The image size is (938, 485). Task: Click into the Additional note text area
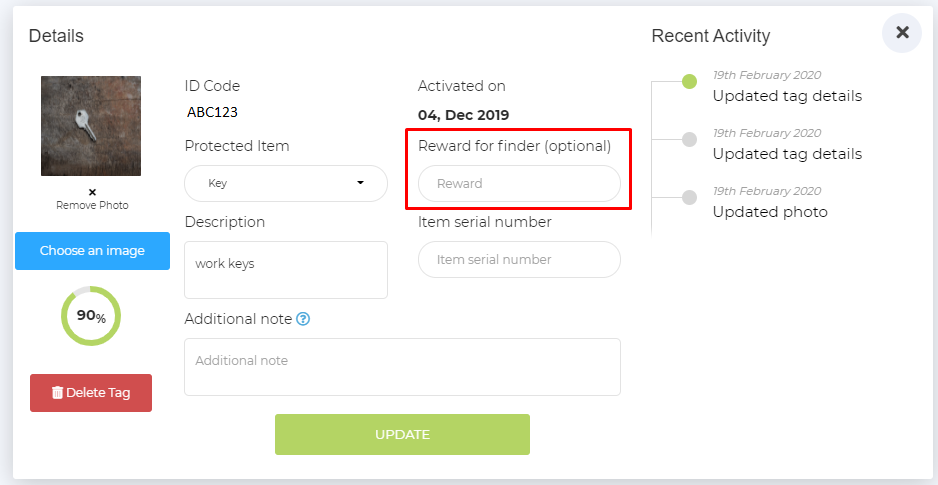click(402, 366)
